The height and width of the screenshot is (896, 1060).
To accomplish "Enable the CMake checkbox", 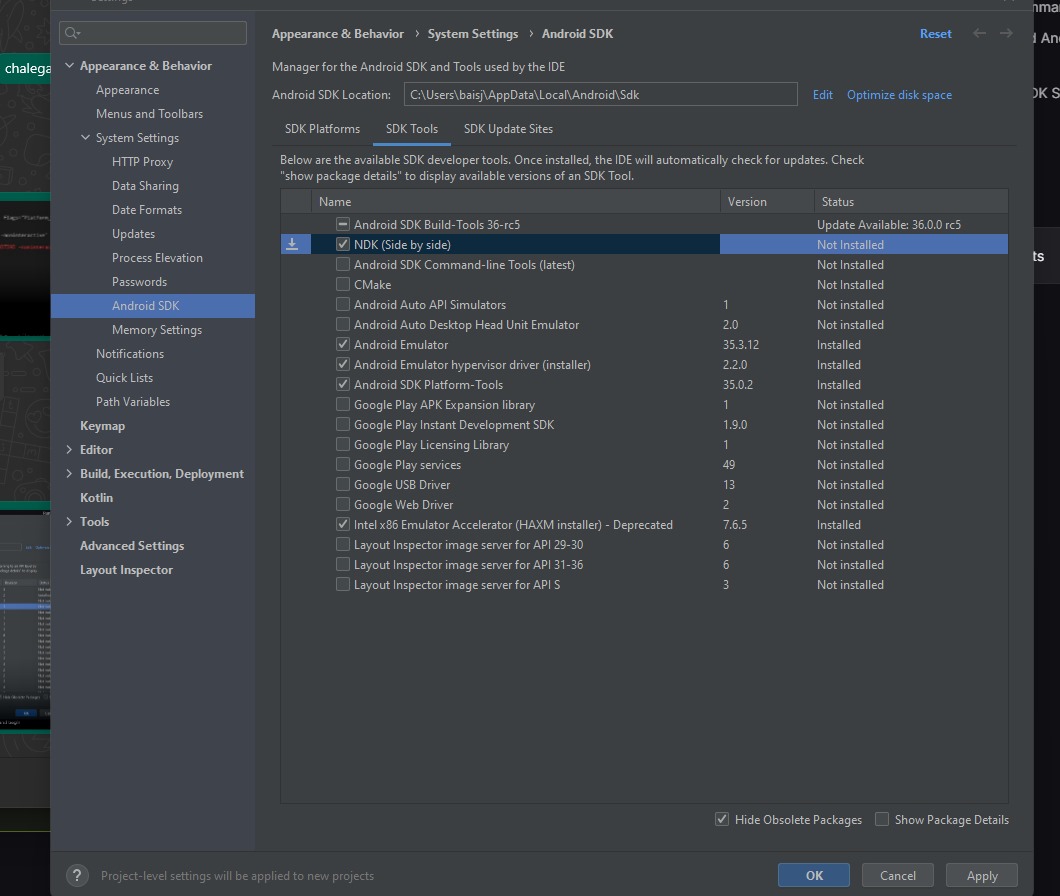I will coord(343,285).
